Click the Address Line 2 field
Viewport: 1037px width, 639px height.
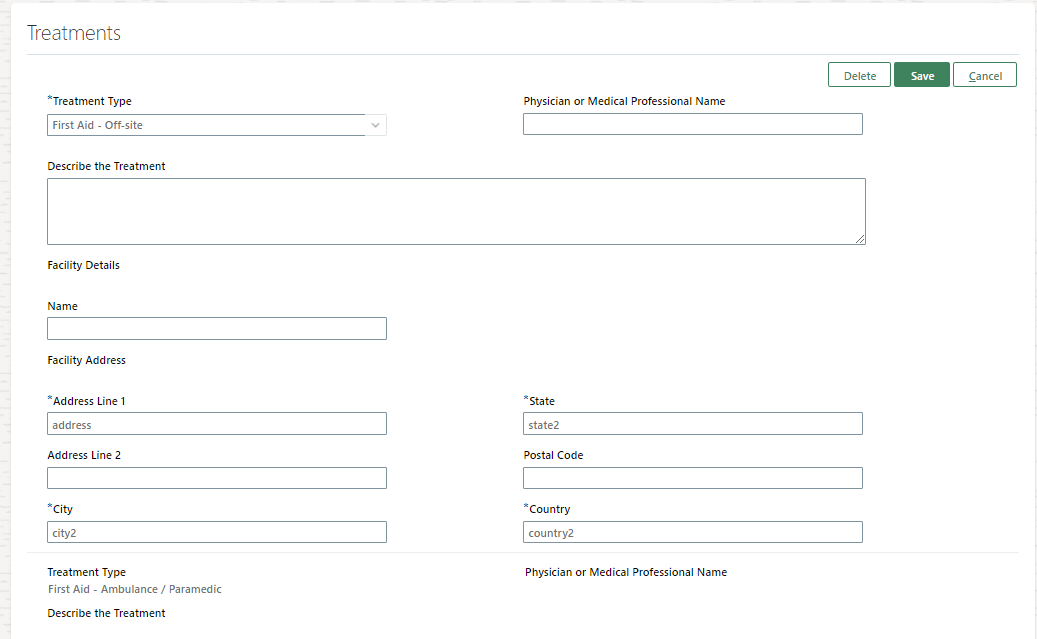pos(217,478)
